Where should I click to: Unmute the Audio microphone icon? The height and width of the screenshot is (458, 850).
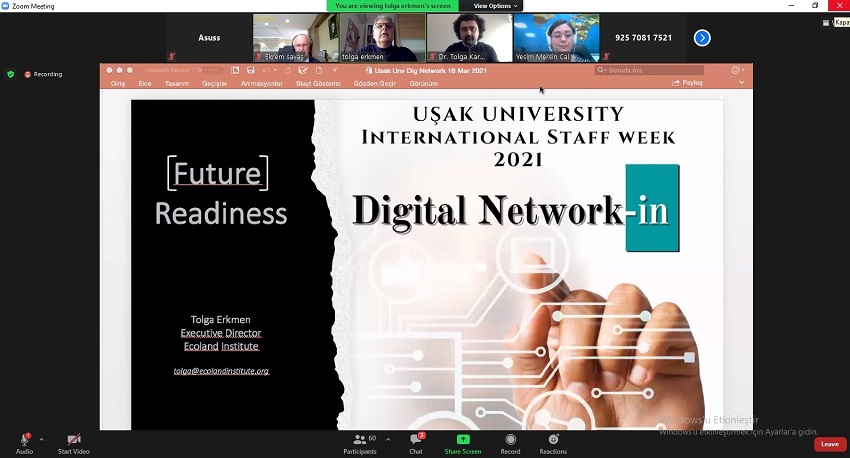[23, 440]
